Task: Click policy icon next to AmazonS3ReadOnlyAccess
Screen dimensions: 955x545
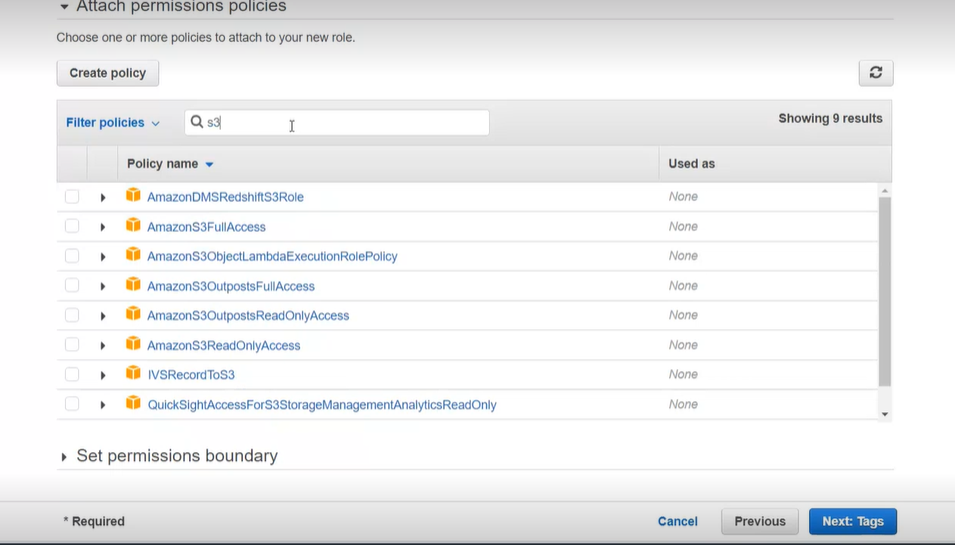Action: pos(133,343)
